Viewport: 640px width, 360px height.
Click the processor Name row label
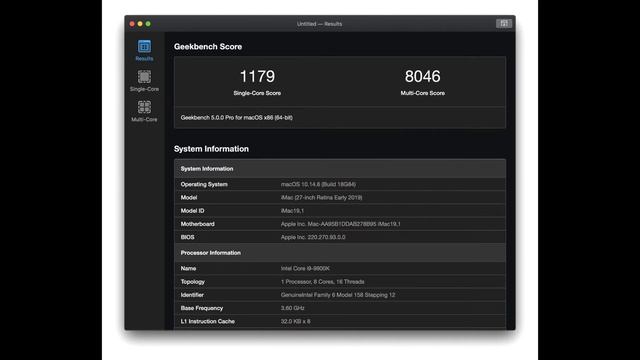pyautogui.click(x=188, y=269)
